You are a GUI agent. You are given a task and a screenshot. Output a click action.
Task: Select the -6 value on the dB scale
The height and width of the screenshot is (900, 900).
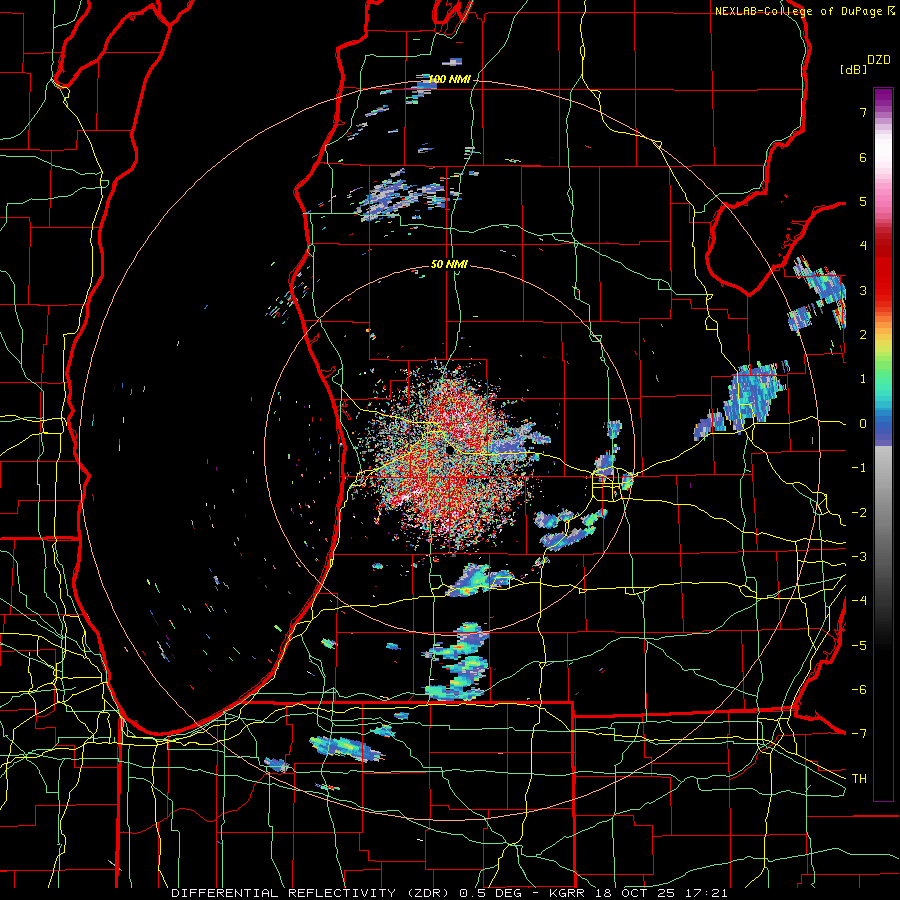click(859, 690)
